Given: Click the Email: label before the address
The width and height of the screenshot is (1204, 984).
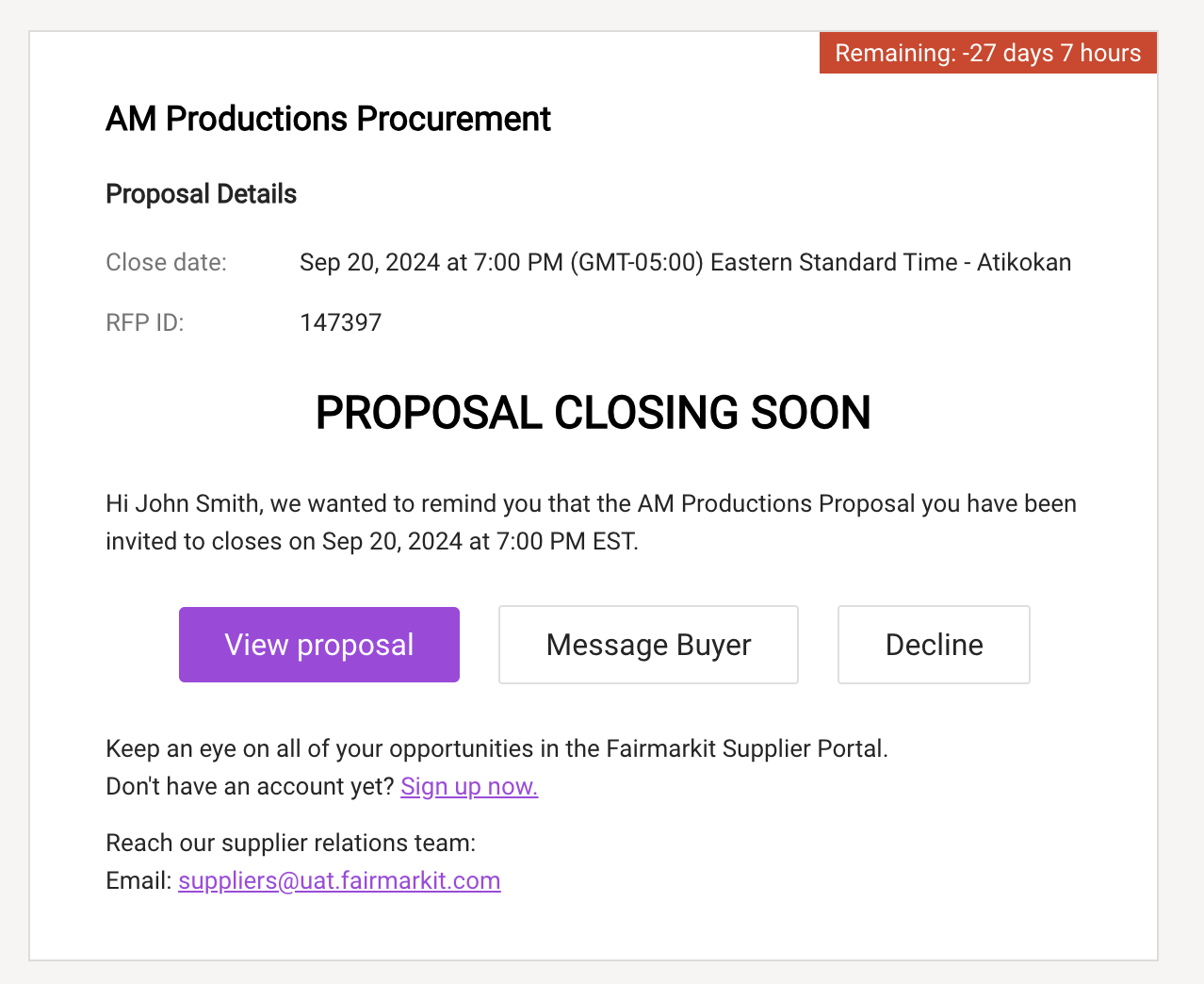Looking at the screenshot, I should point(138,880).
